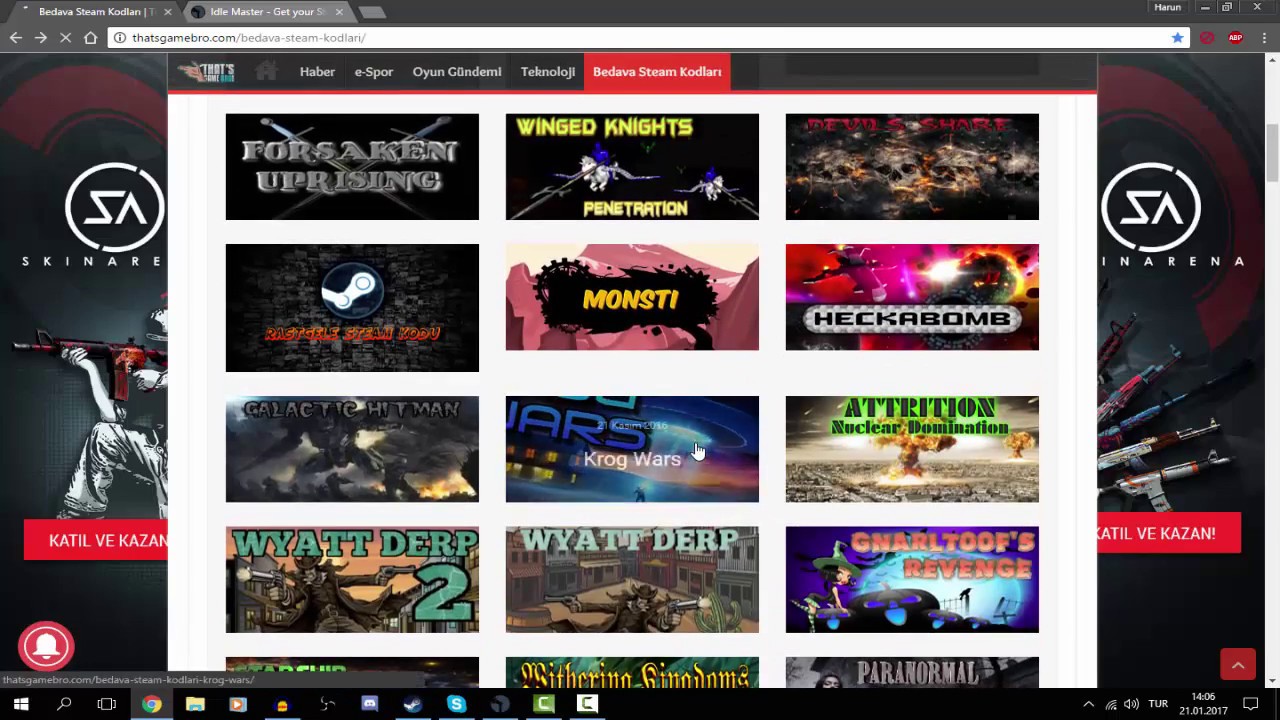This screenshot has width=1280, height=720.
Task: Go back with the browser back arrow
Action: (x=15, y=38)
